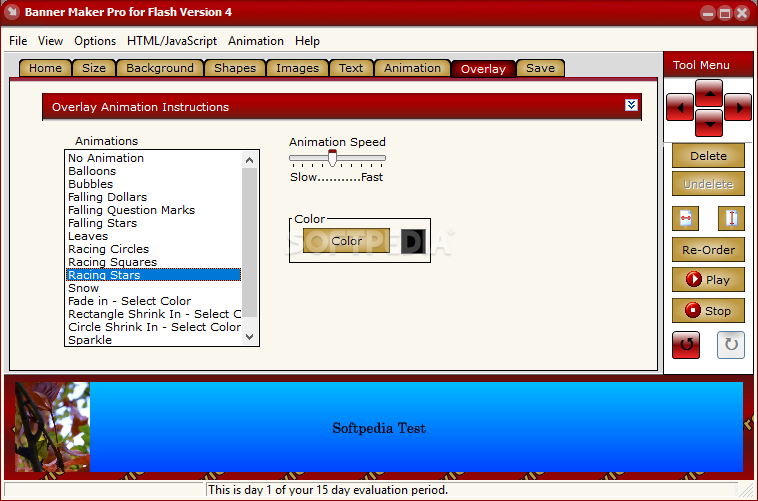Select Leaves animation

pos(153,236)
